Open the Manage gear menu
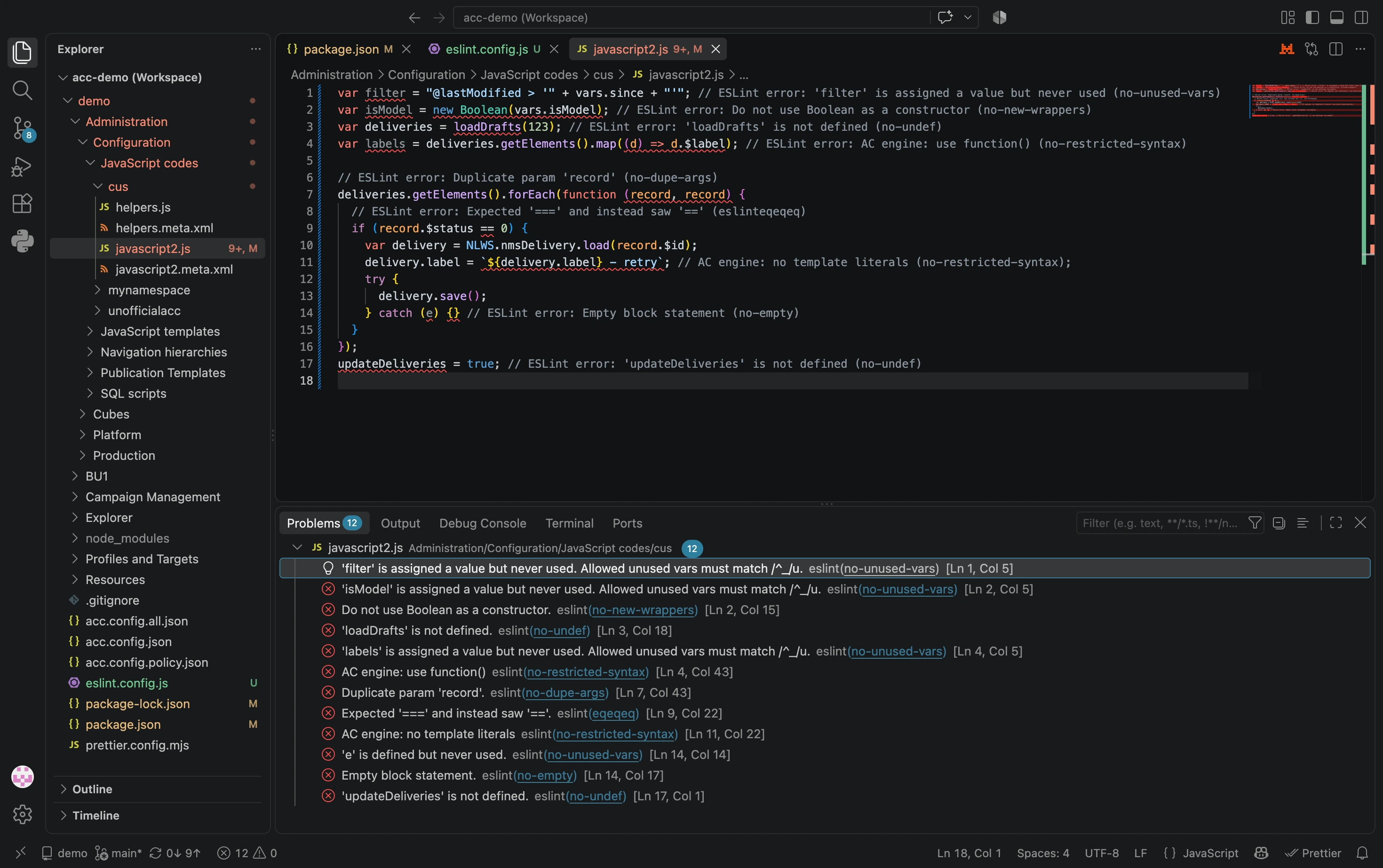This screenshot has height=868, width=1383. 23,814
